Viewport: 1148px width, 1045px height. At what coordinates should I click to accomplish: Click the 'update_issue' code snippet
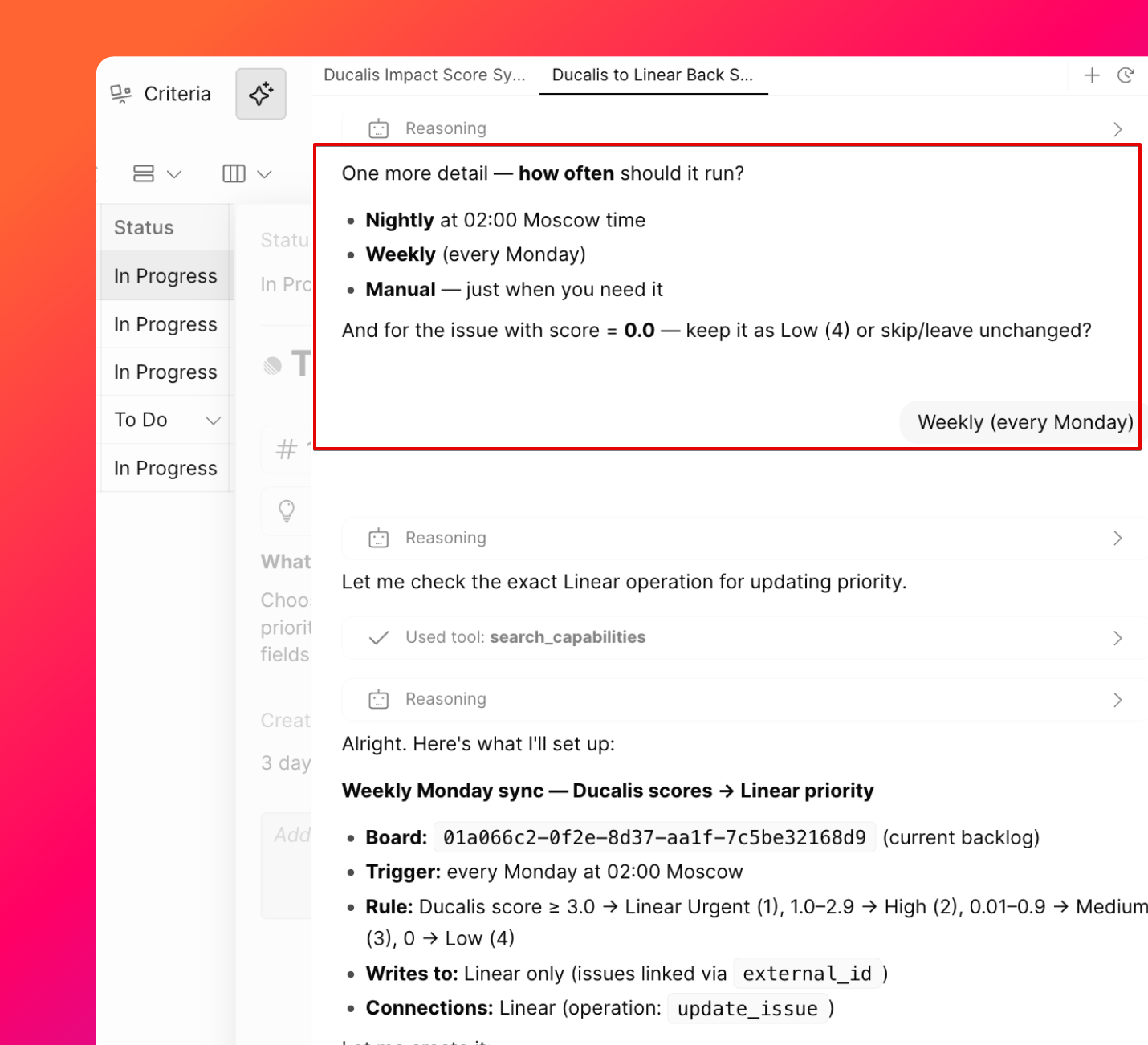pos(747,1008)
